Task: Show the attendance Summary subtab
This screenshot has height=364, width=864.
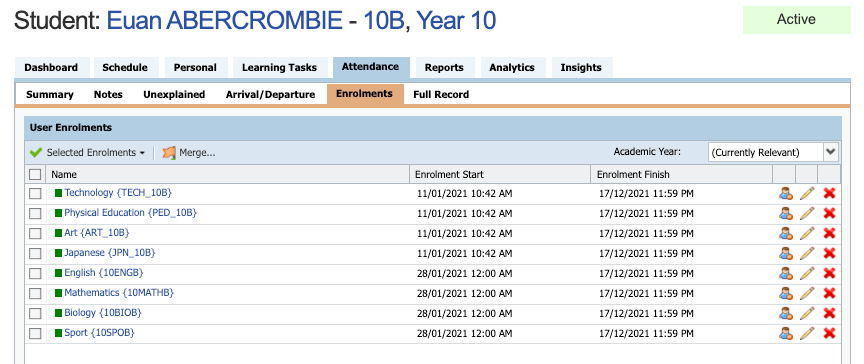Action: (x=50, y=94)
